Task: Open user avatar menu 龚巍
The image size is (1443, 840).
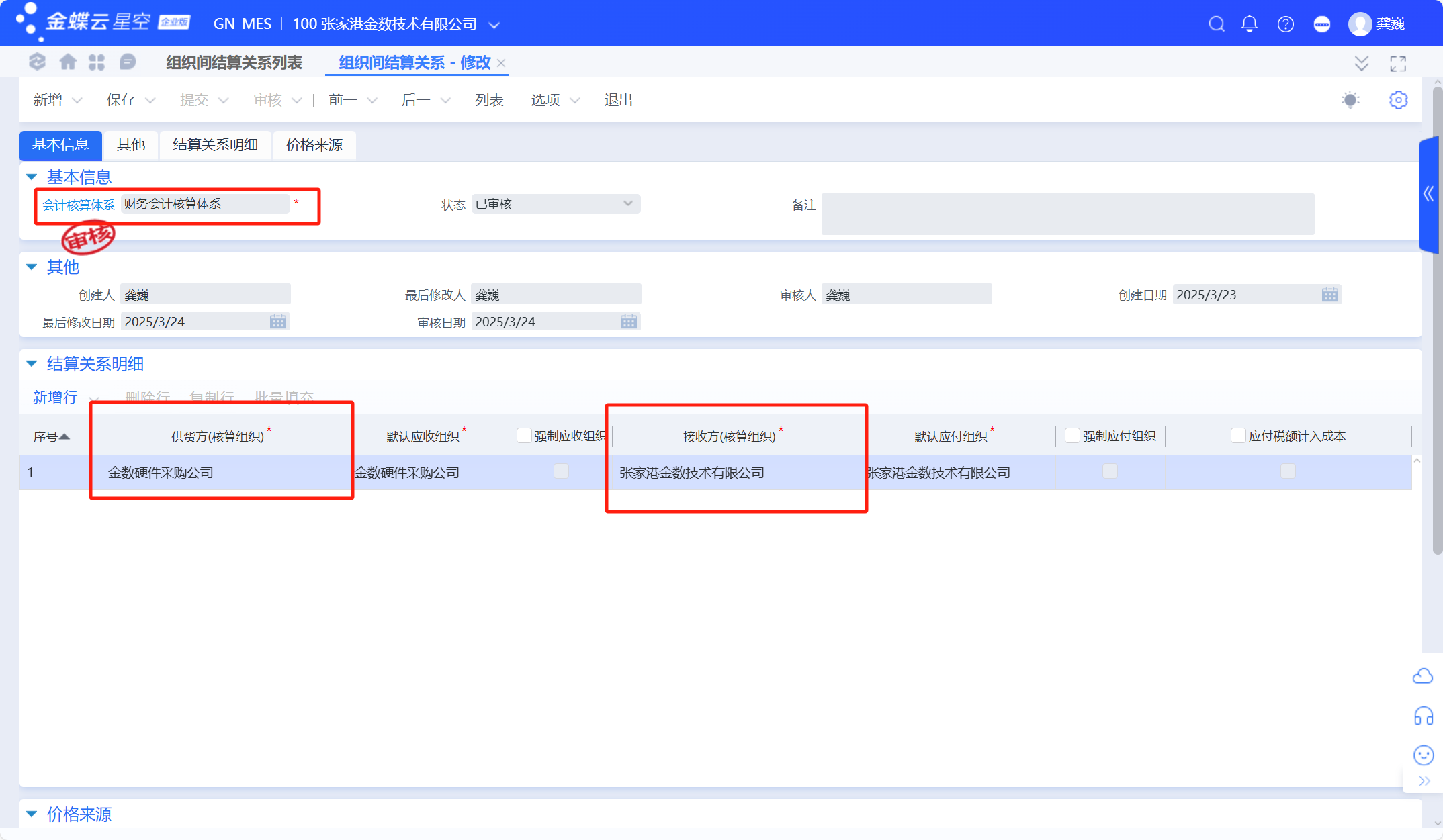Action: [1376, 24]
